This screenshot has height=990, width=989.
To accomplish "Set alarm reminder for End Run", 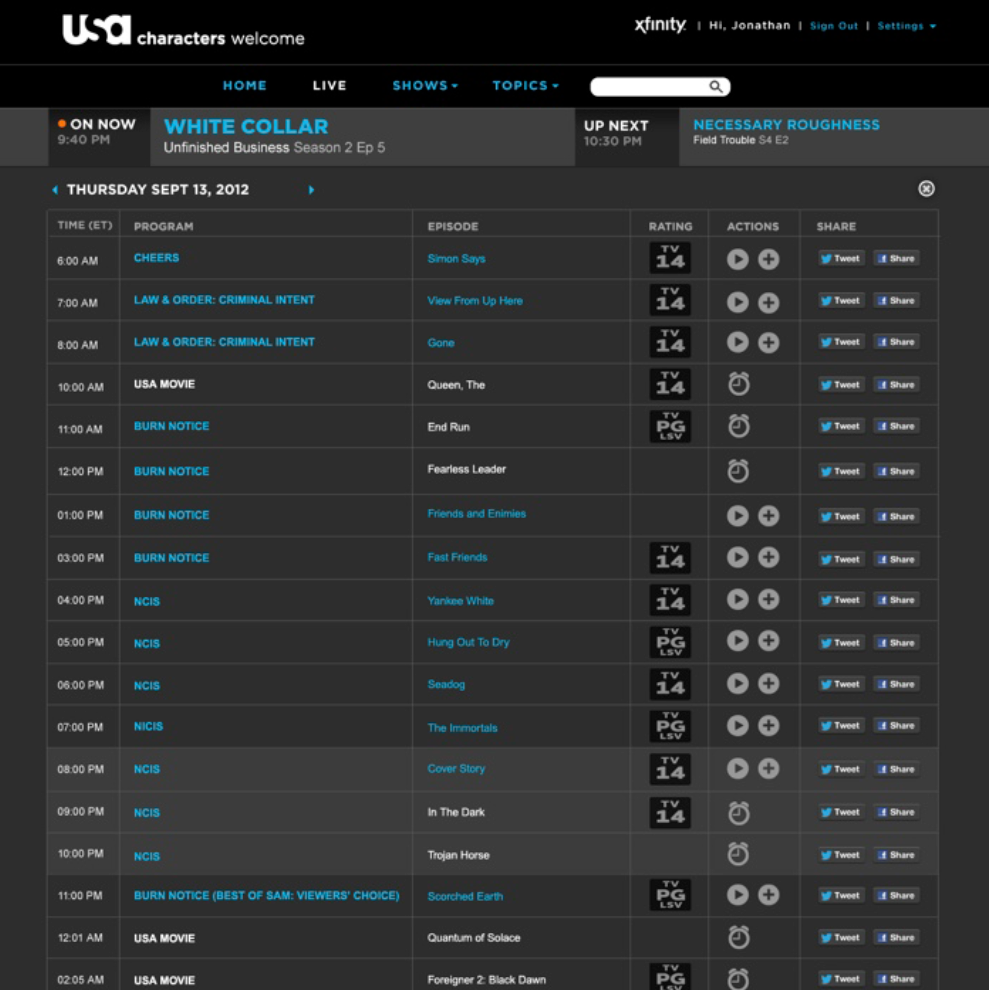I will 738,426.
